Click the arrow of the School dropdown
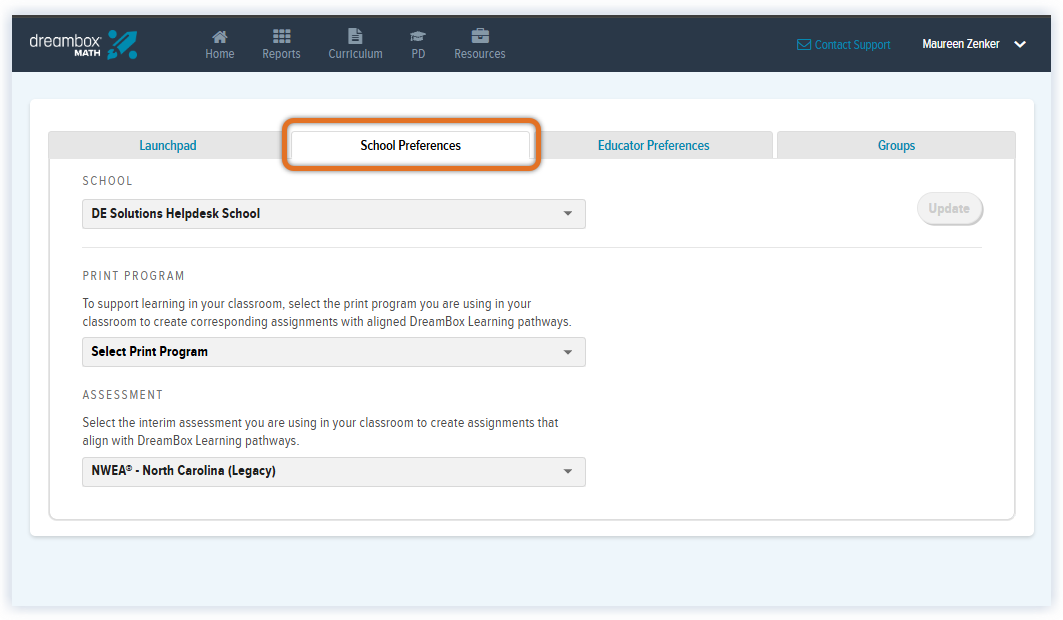 (x=568, y=214)
